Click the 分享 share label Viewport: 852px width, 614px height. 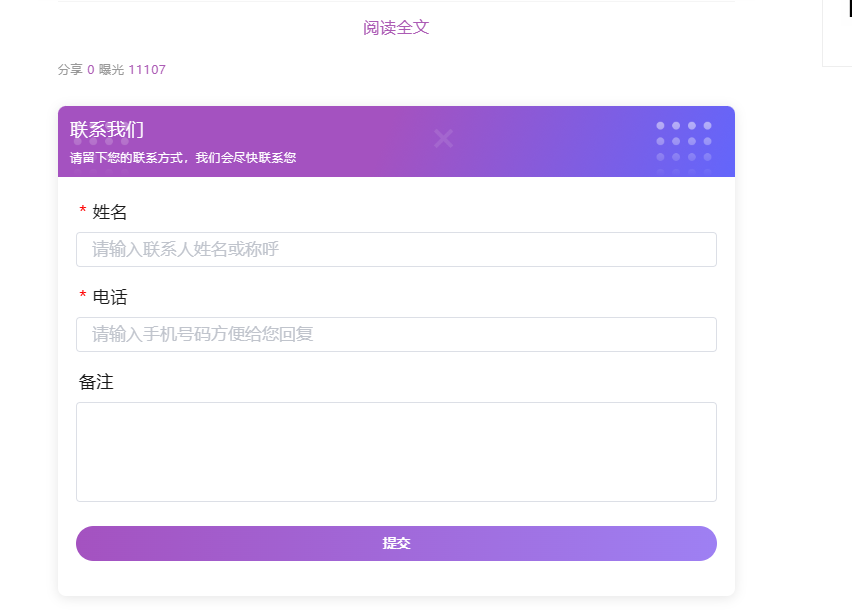click(70, 70)
